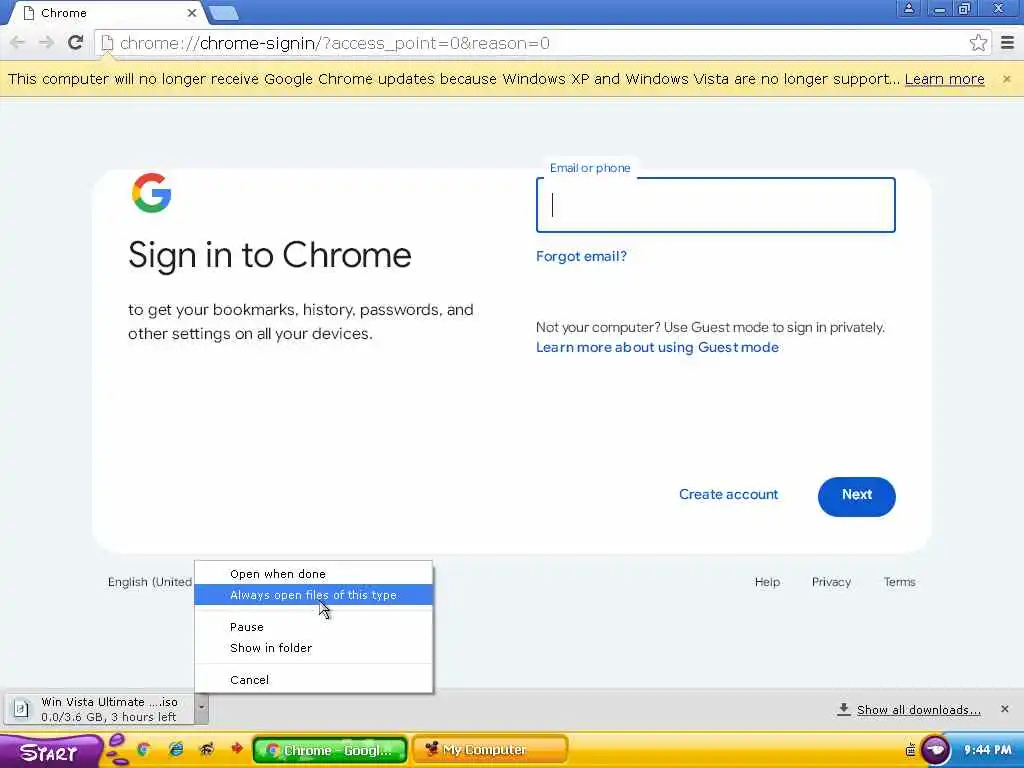Open the Chrome hamburger menu
Viewport: 1024px width, 768px height.
pyautogui.click(x=1007, y=43)
